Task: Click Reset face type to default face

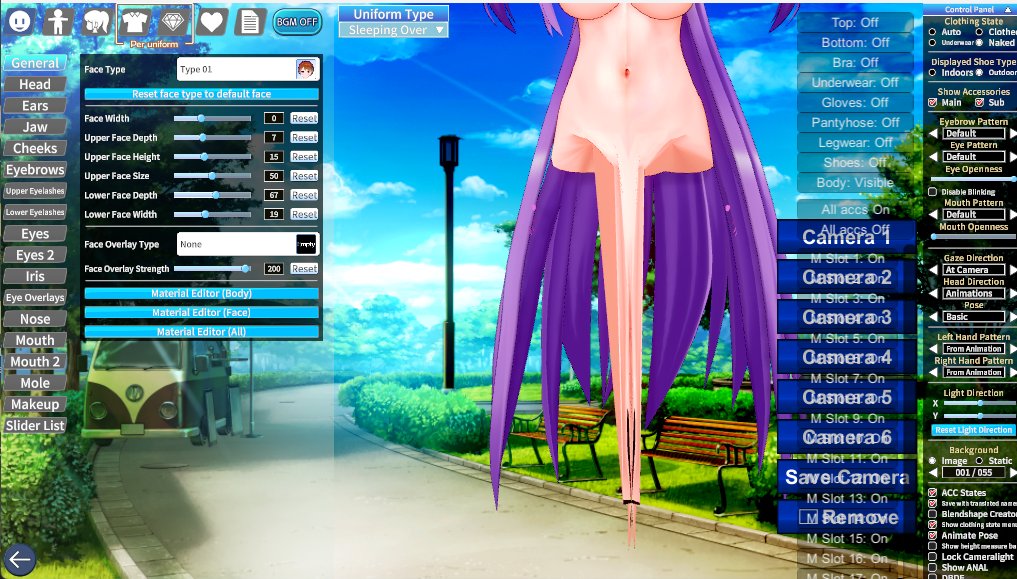Action: click(202, 94)
